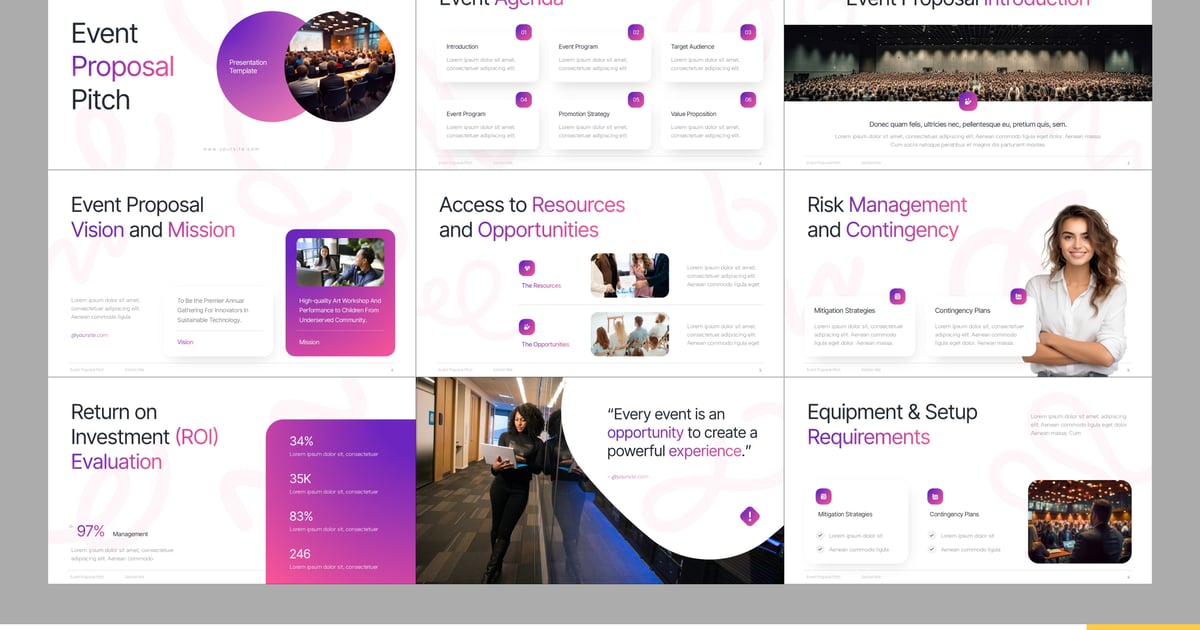Click the 'Every event is an opportunity' quote
This screenshot has width=1200, height=630.
click(x=682, y=432)
